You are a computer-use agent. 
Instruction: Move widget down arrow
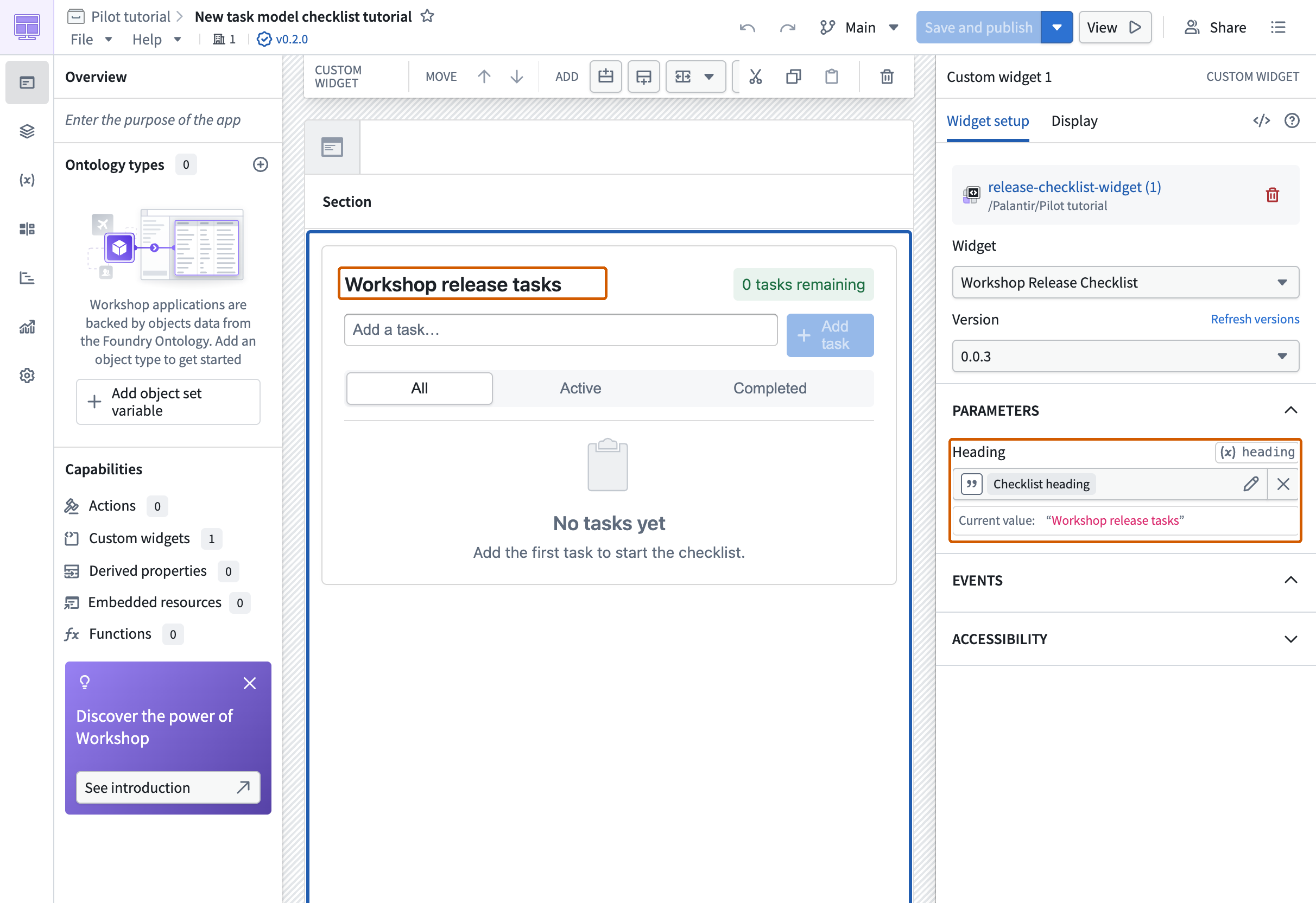tap(516, 77)
